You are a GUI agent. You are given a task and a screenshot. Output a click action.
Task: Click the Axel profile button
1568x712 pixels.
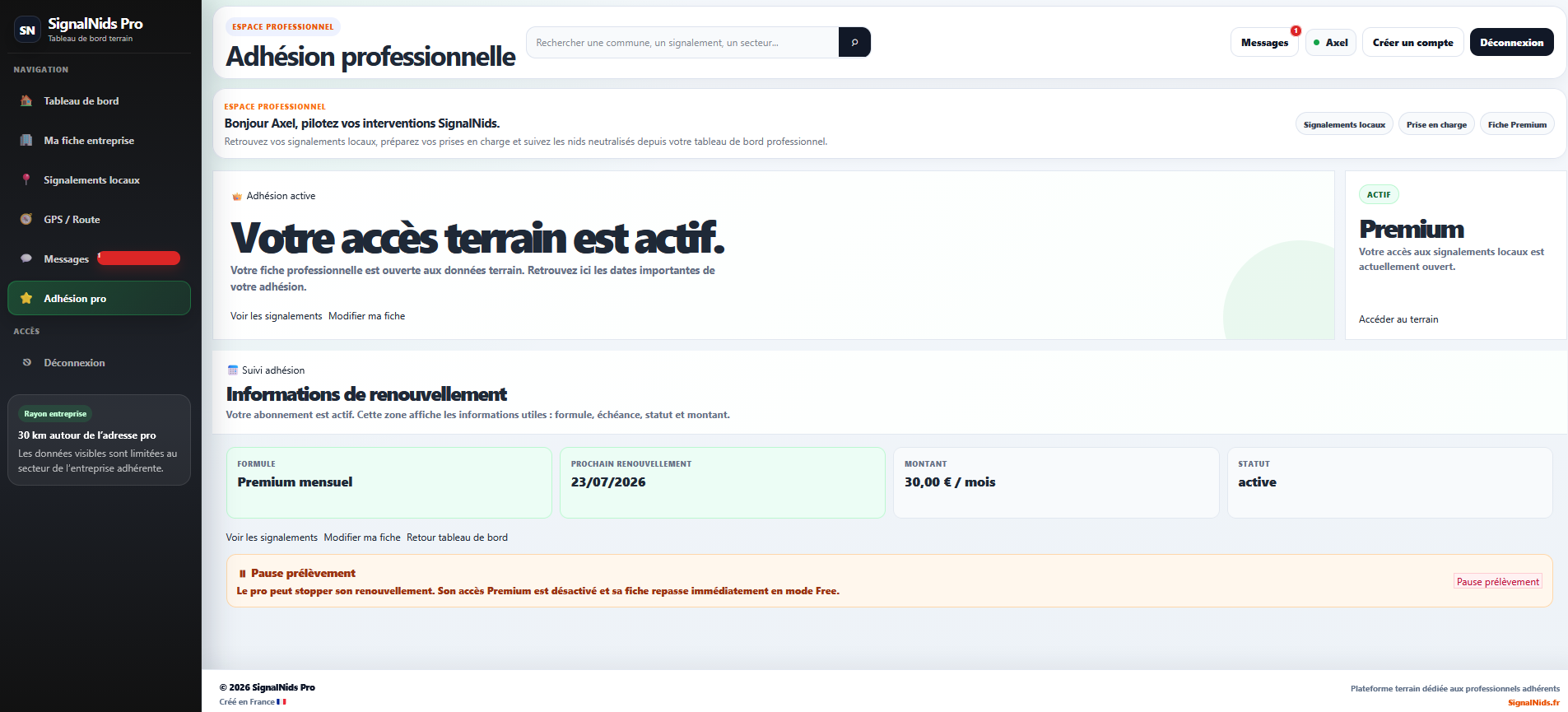[x=1330, y=42]
